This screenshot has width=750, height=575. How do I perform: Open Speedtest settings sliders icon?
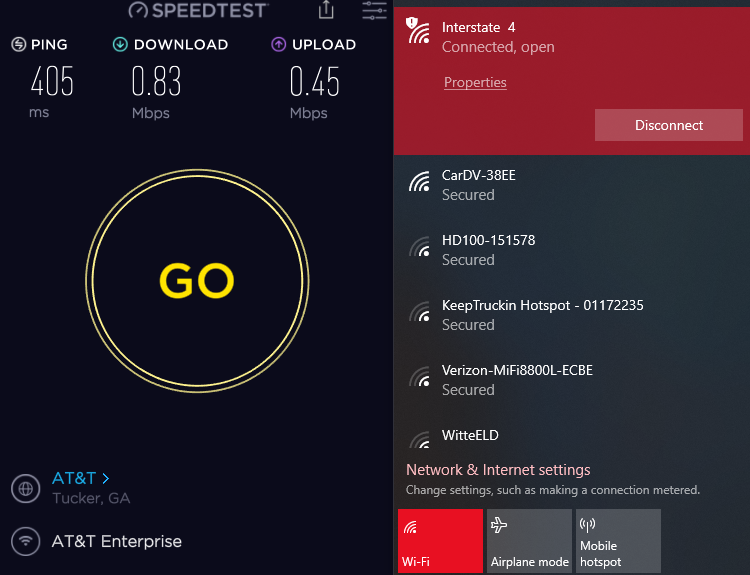click(x=375, y=10)
